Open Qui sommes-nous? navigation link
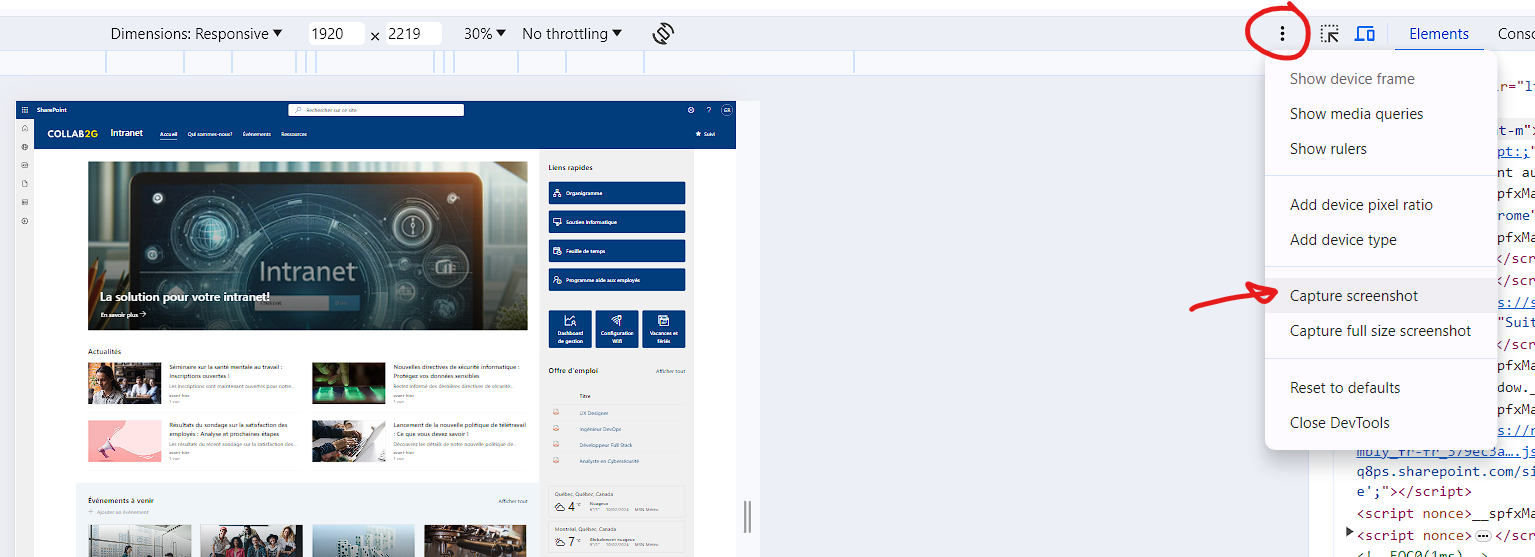The height and width of the screenshot is (557, 1535). (209, 133)
